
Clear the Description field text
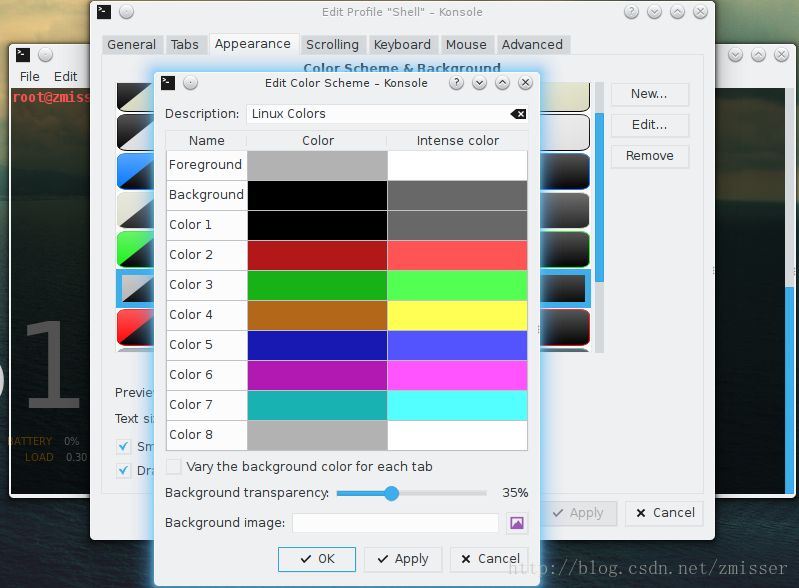point(518,114)
